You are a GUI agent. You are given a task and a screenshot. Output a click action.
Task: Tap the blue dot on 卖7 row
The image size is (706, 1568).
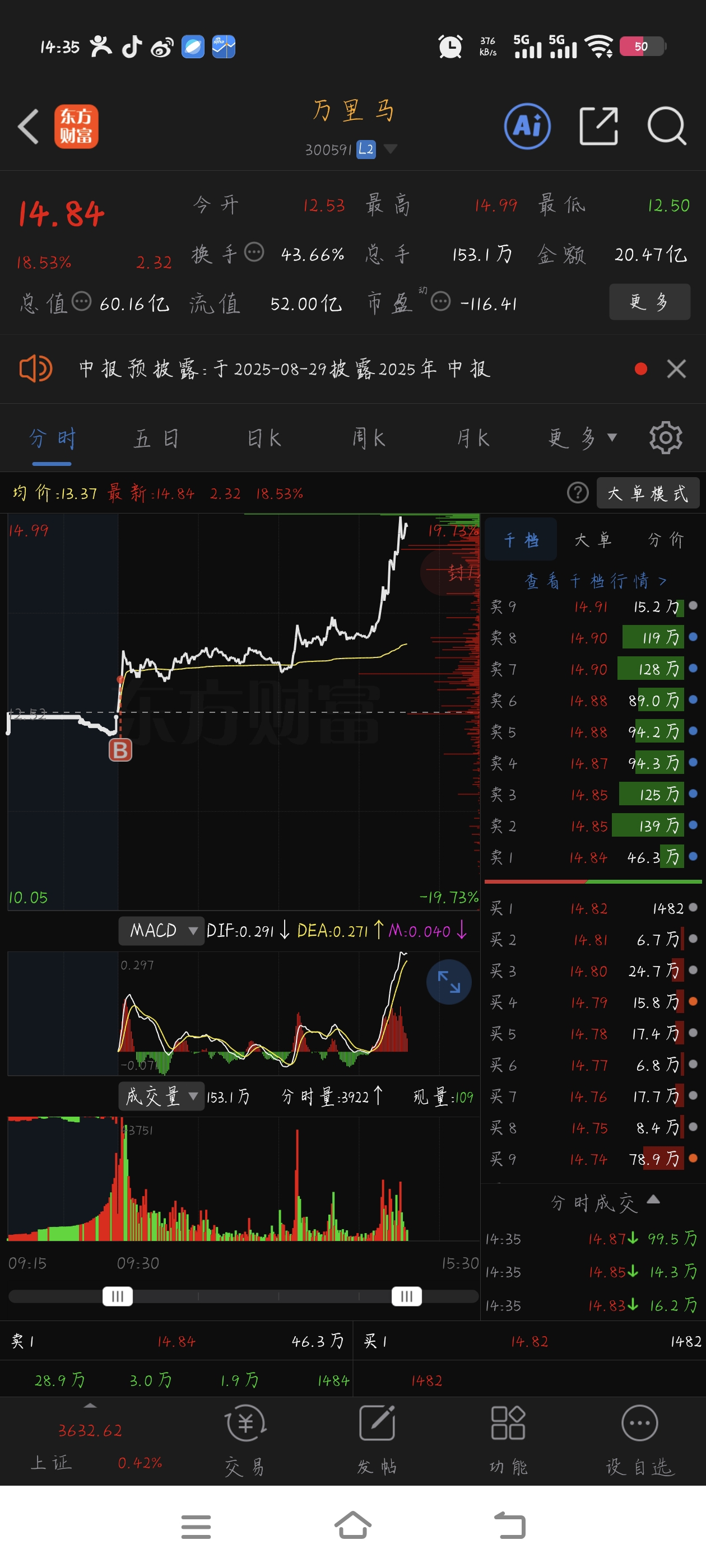tap(693, 668)
